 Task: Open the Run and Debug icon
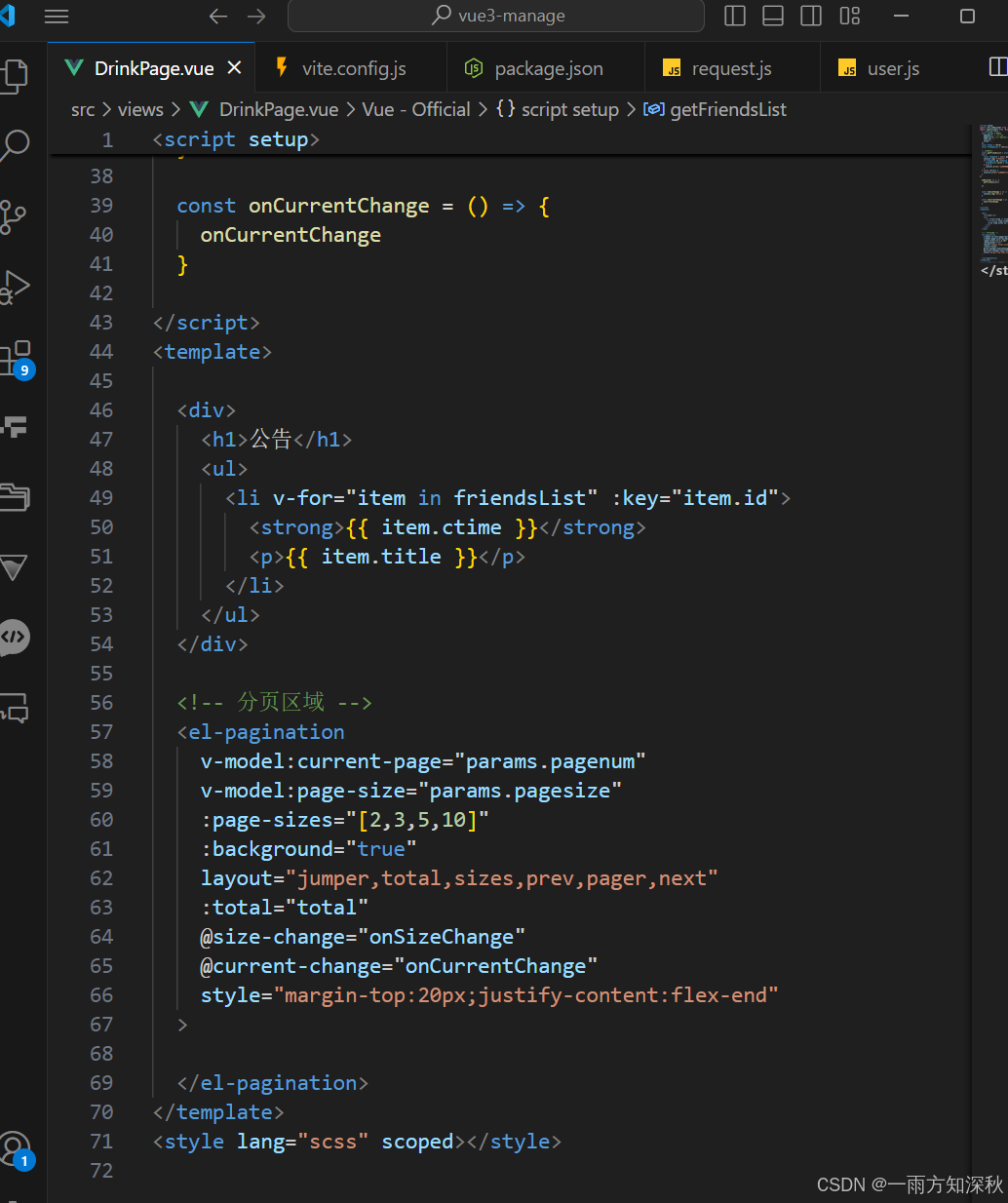pos(16,287)
